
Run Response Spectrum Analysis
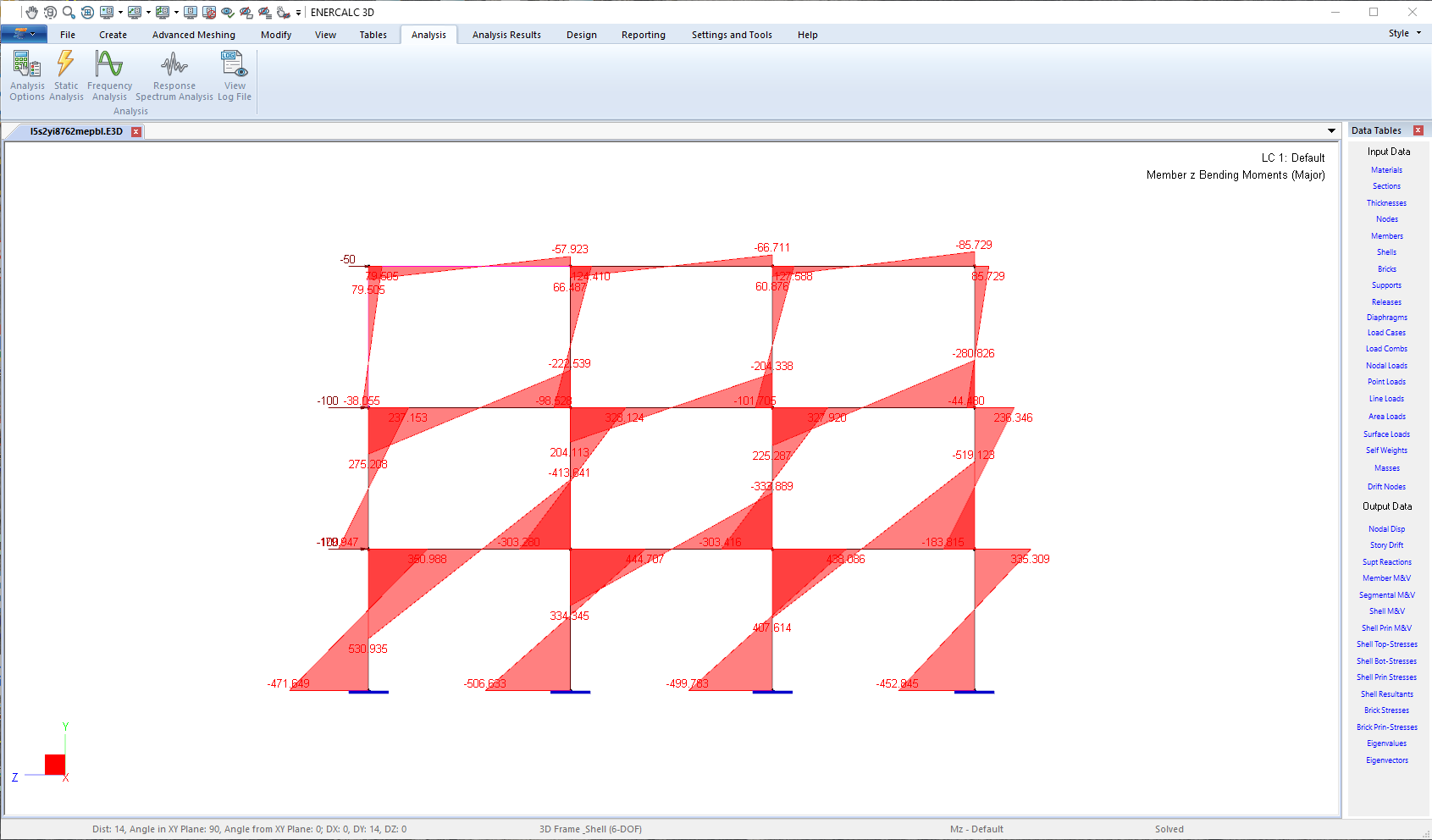click(174, 75)
